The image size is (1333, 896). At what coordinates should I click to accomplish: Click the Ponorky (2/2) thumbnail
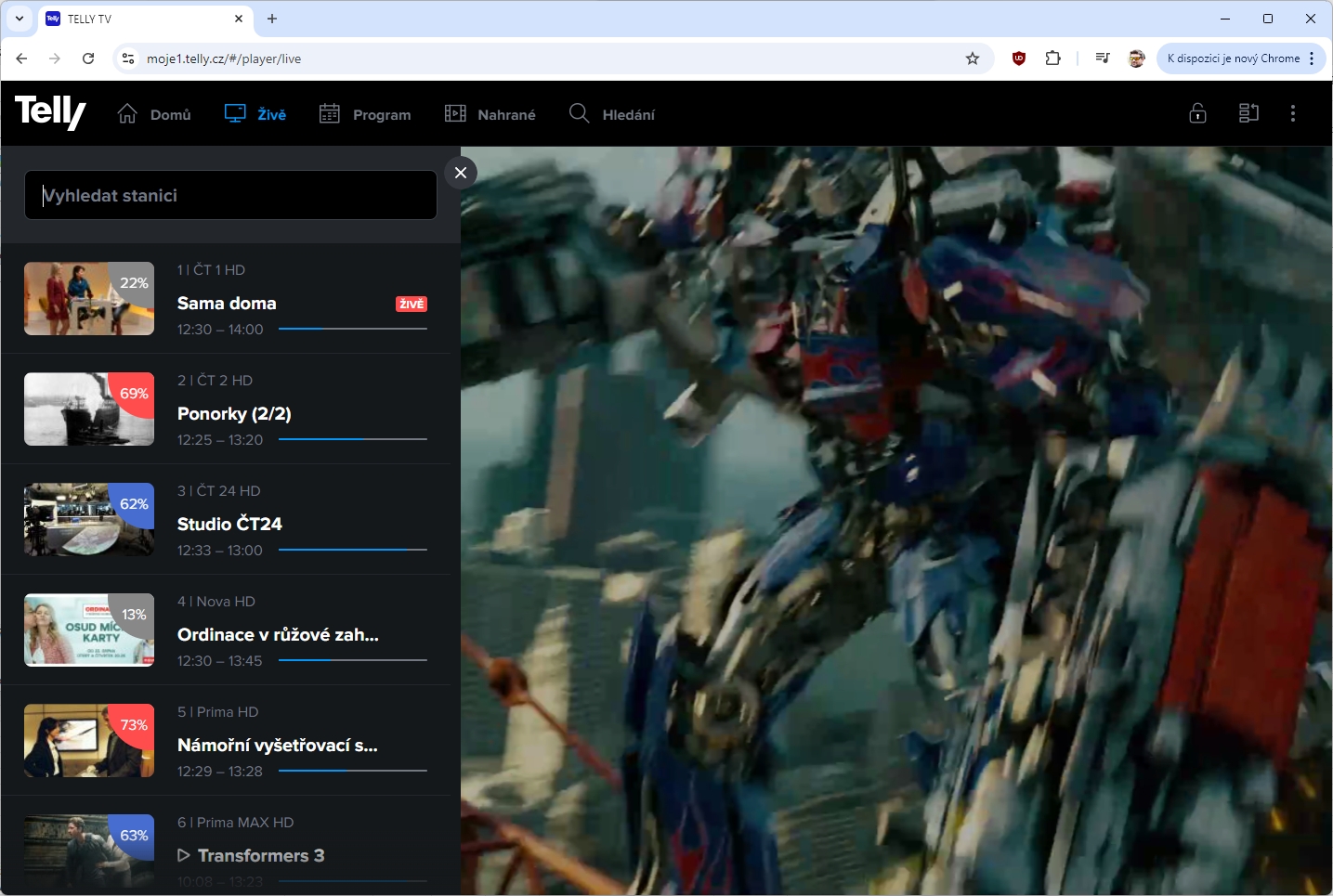coord(89,409)
